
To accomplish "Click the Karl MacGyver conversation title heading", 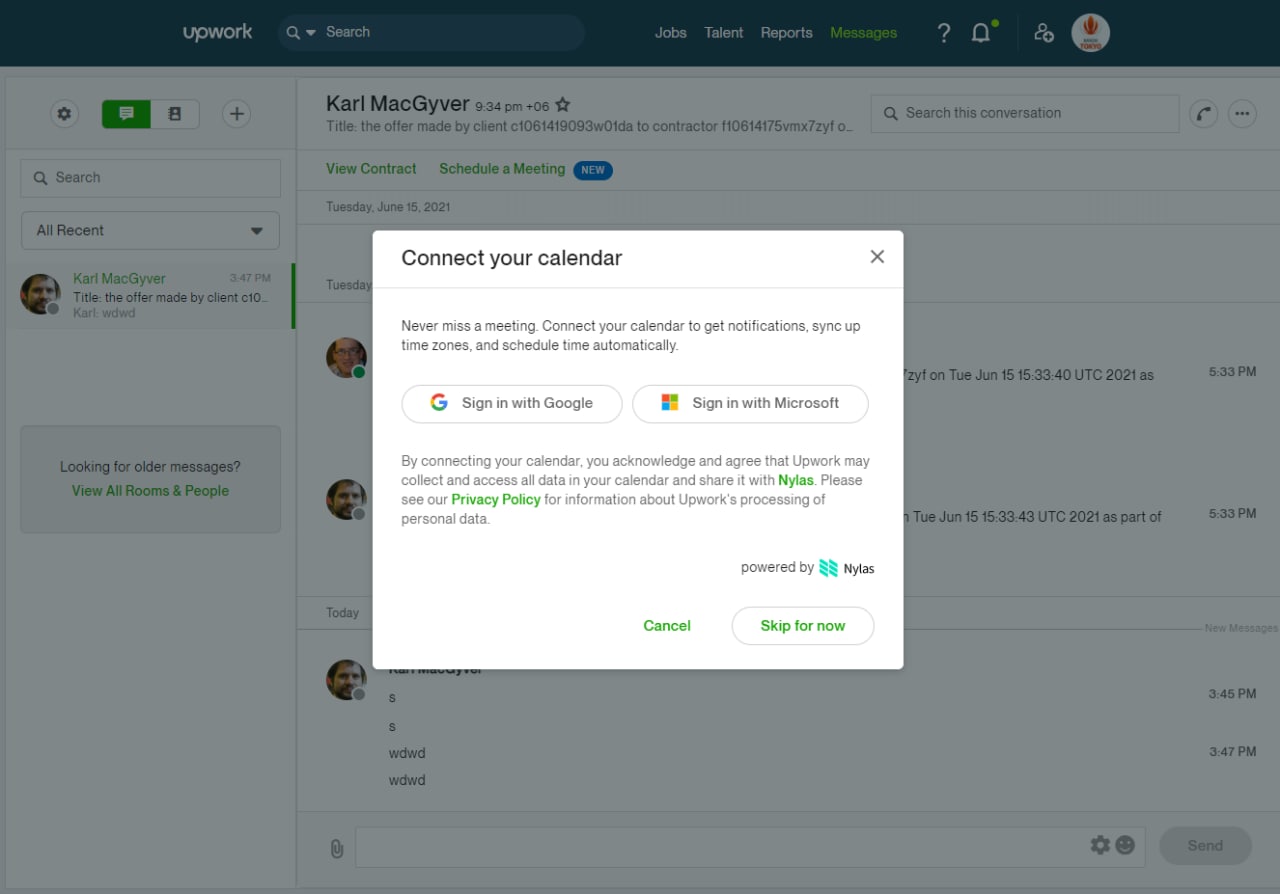I will pyautogui.click(x=398, y=104).
